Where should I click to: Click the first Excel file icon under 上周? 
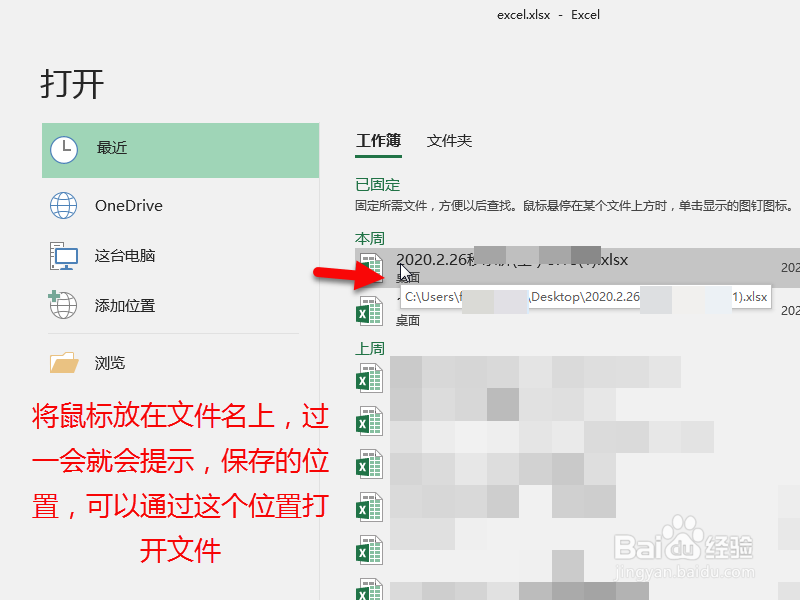click(369, 378)
